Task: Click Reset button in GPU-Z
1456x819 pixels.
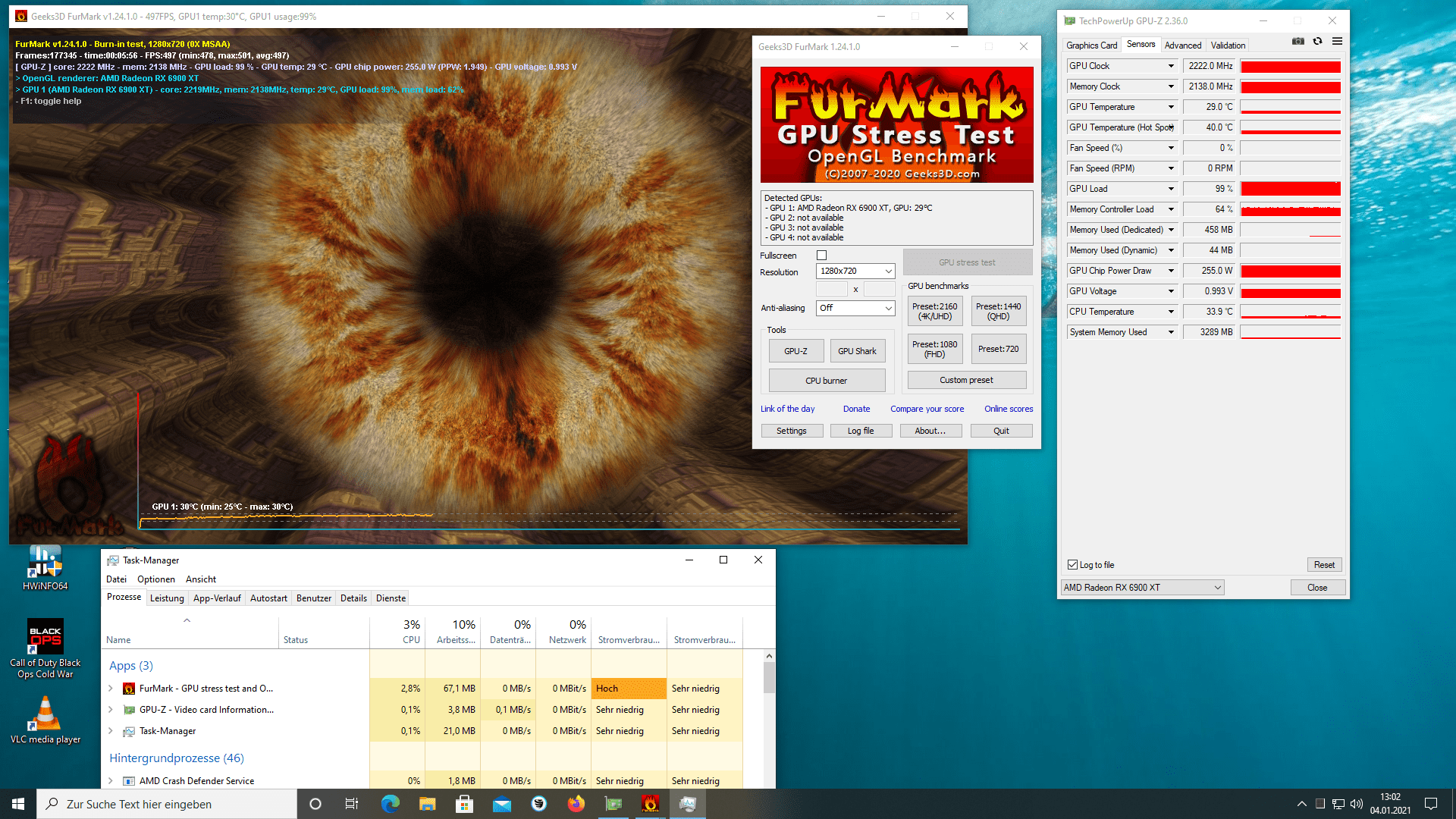Action: tap(1324, 565)
